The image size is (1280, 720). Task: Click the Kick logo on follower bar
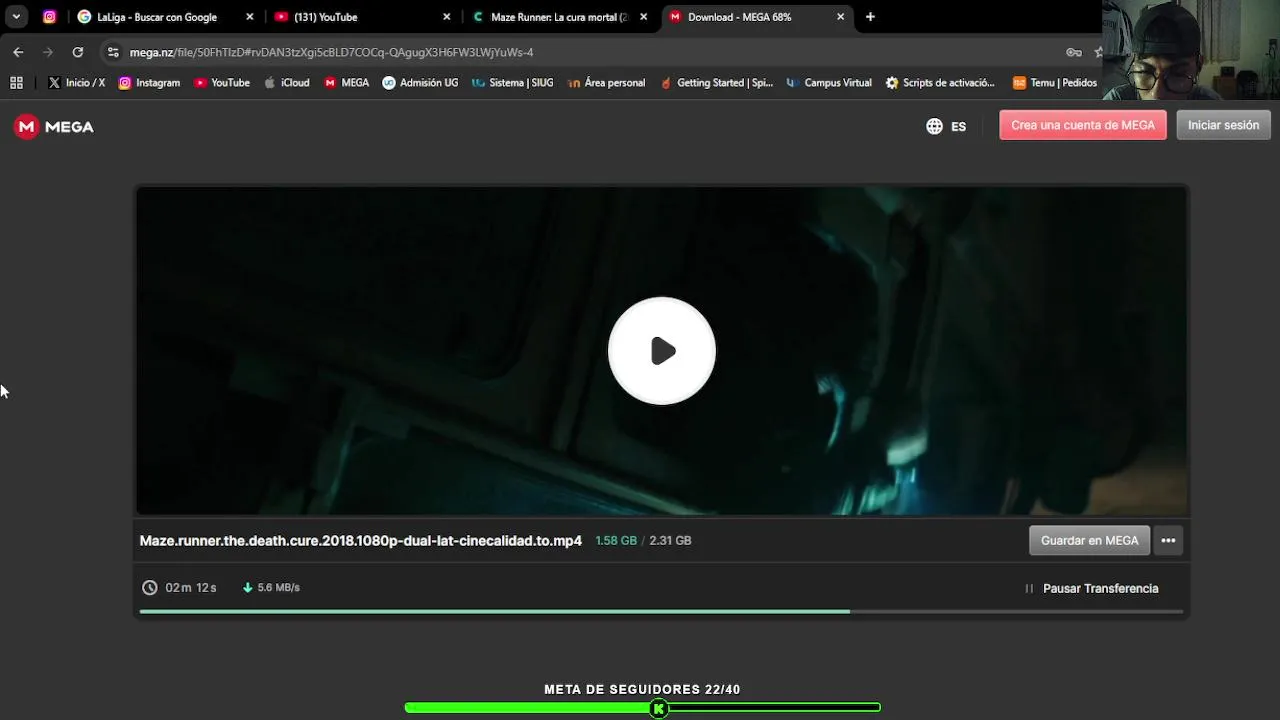[x=658, y=708]
